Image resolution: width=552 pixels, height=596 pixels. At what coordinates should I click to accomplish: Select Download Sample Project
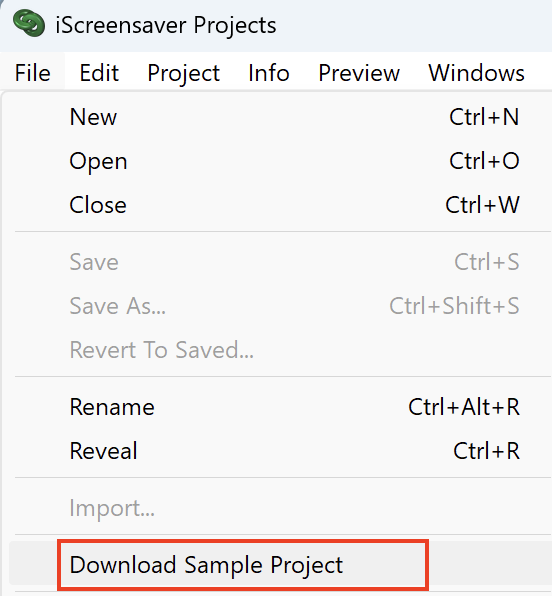(x=280, y=565)
